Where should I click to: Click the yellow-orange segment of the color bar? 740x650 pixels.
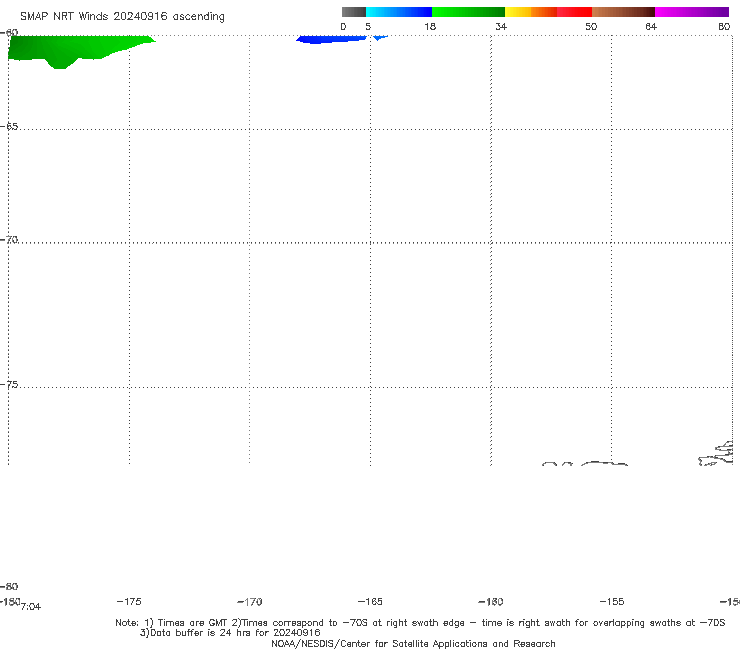click(x=530, y=12)
